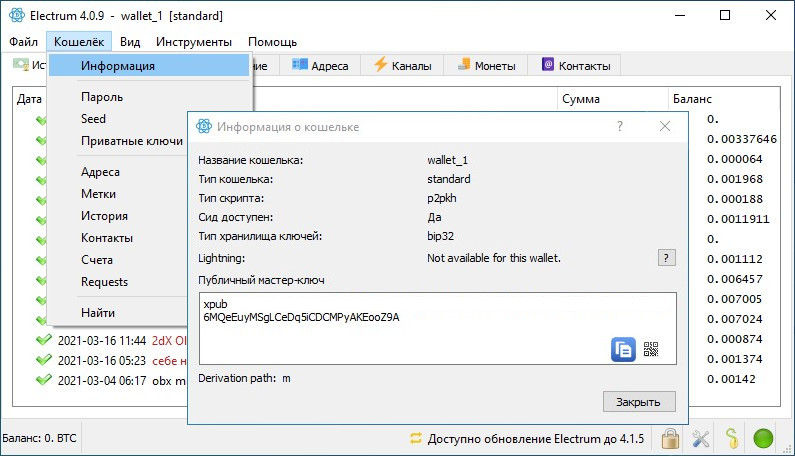Click the Адреса tab icon

coord(300,64)
